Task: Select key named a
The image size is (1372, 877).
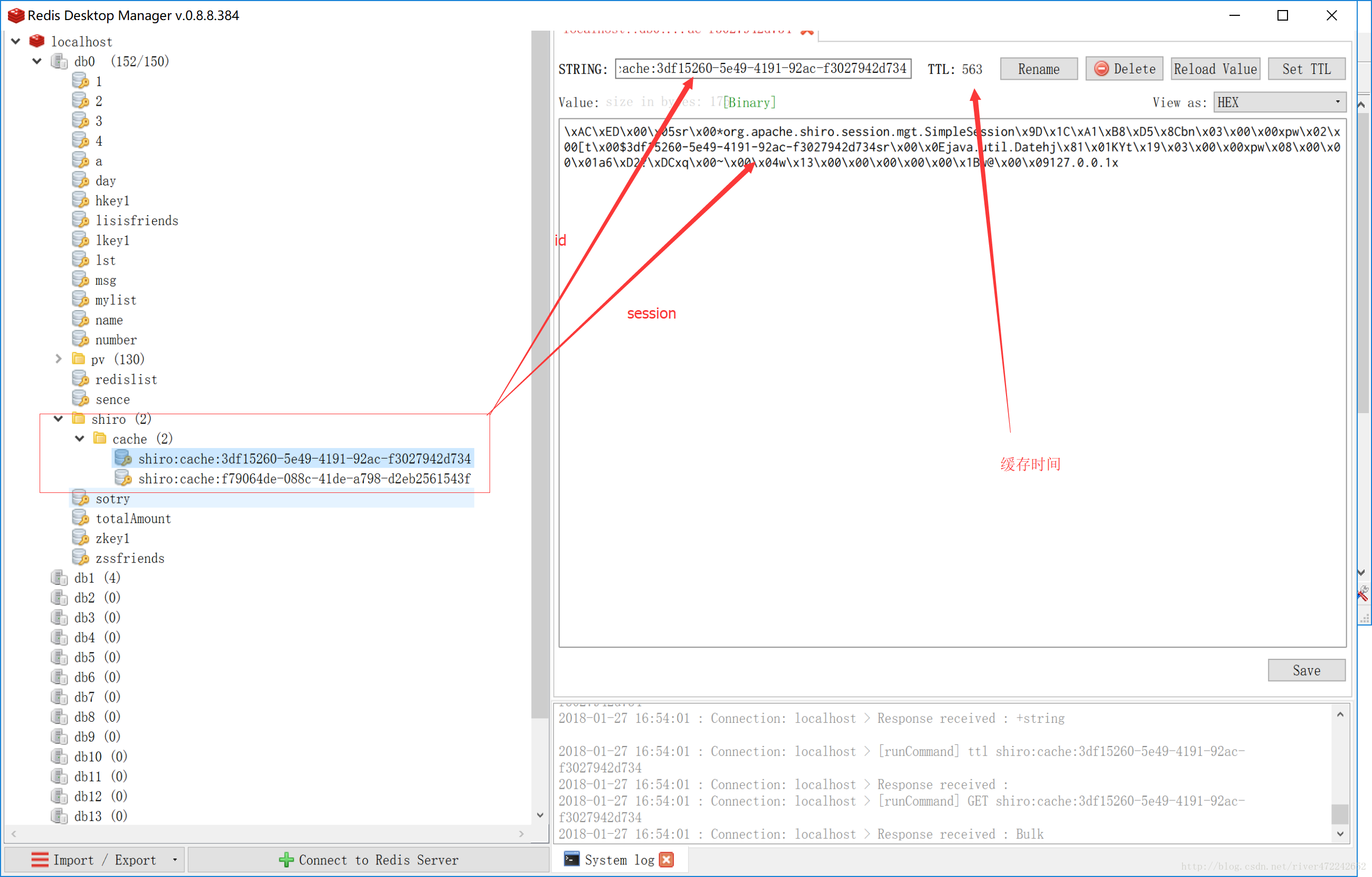Action: tap(99, 161)
